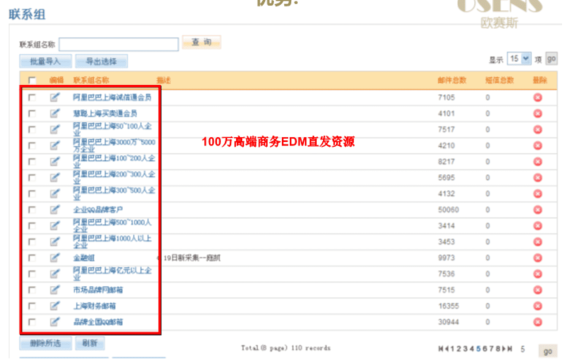Delete the 品牌全国QQ邮箱 row with 30944
This screenshot has width=570, height=360.
pos(538,322)
